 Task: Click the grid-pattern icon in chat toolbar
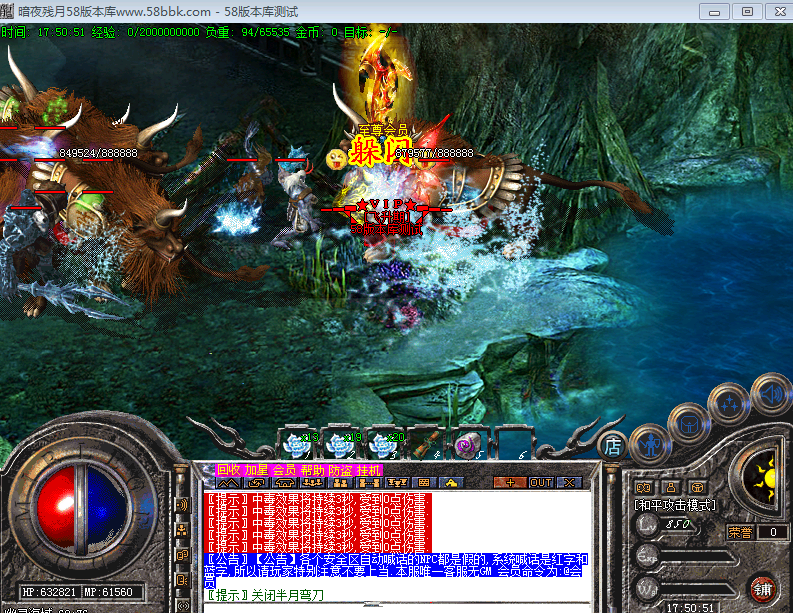click(x=424, y=483)
